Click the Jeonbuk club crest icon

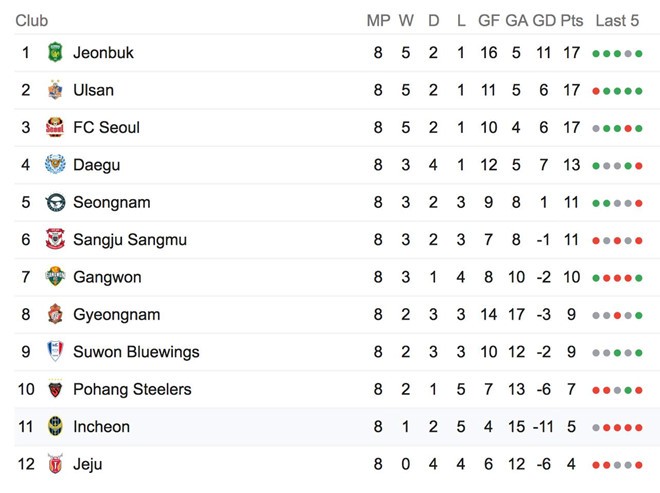coord(55,53)
